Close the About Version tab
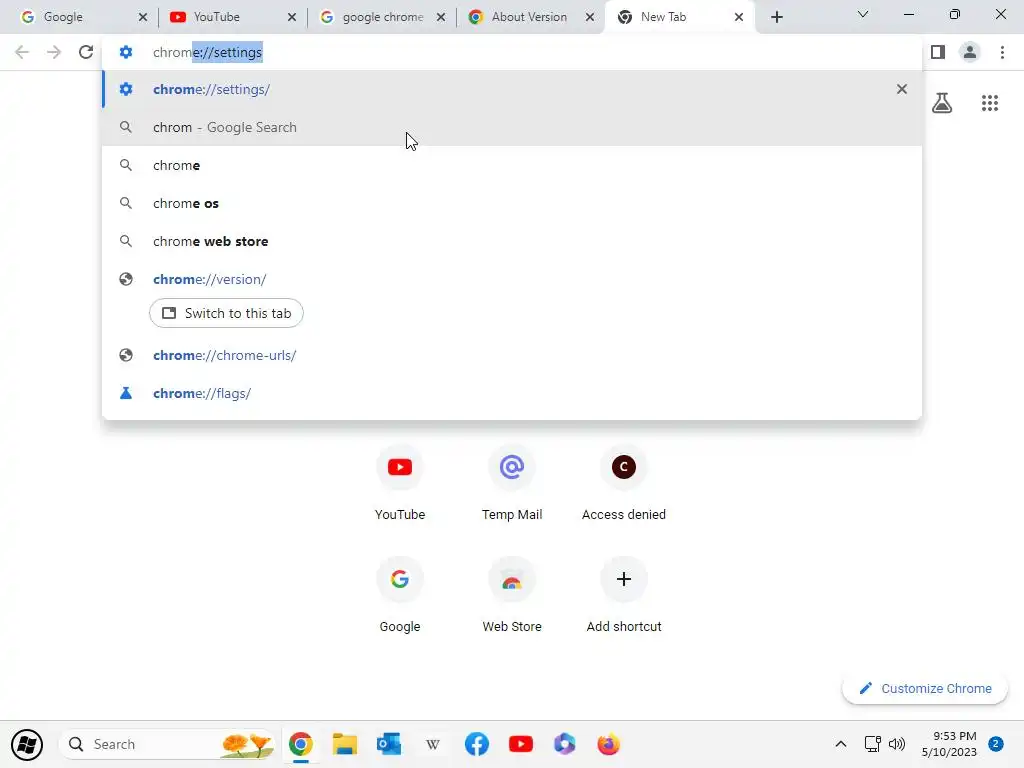This screenshot has width=1024, height=768. 590,17
